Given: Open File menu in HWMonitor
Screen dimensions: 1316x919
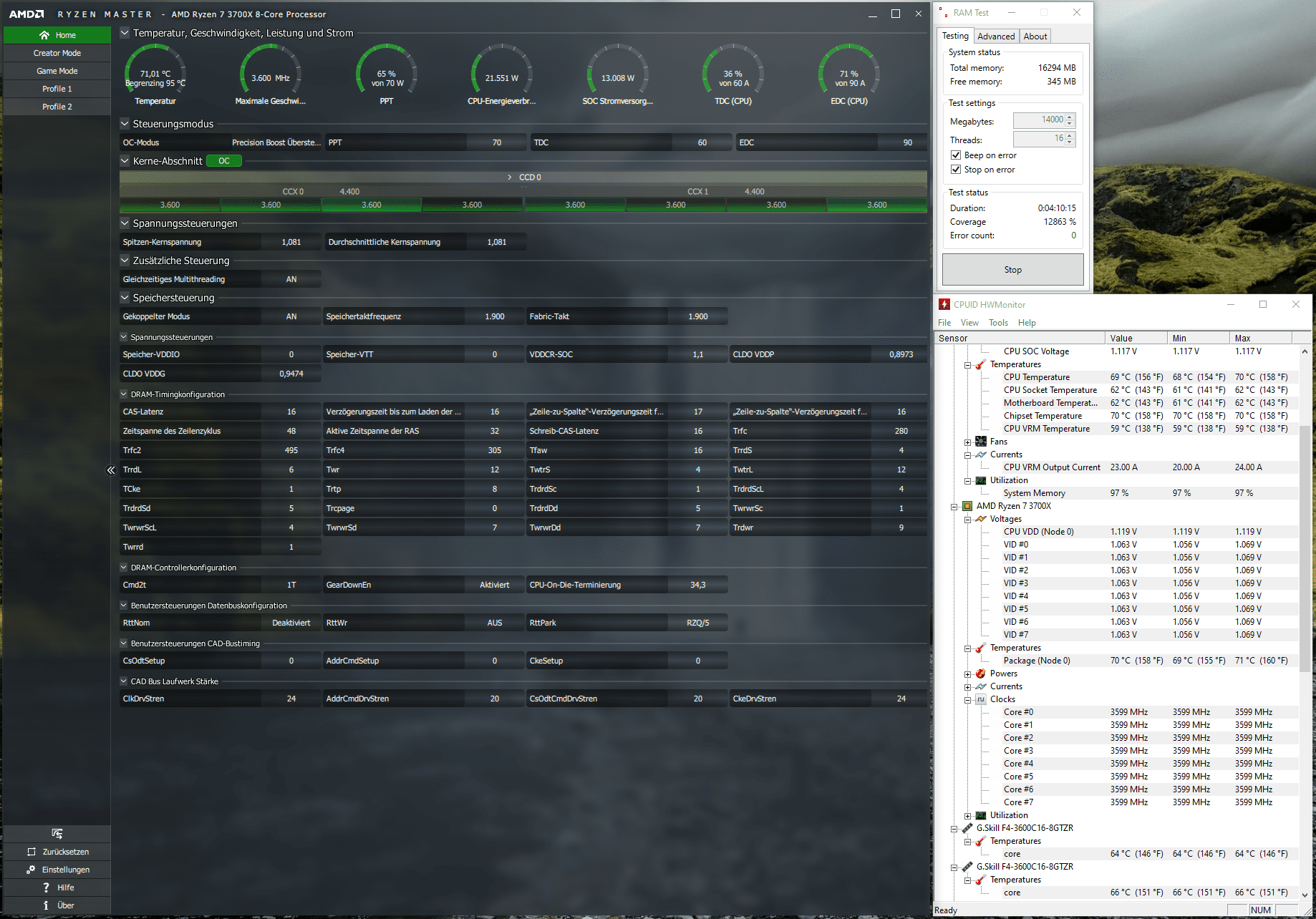Looking at the screenshot, I should [944, 323].
